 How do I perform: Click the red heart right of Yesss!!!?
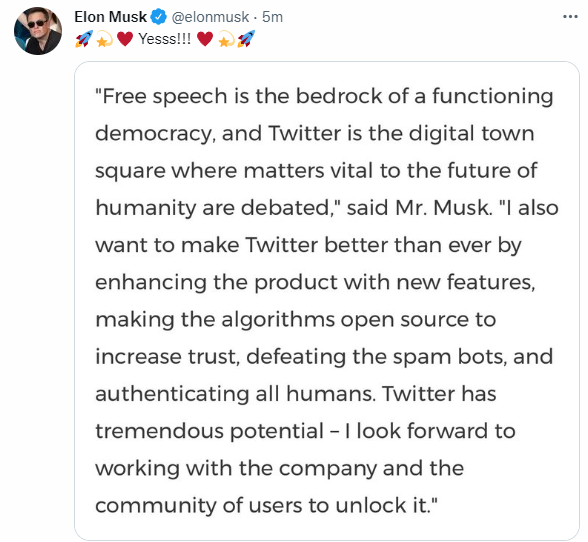click(x=205, y=39)
